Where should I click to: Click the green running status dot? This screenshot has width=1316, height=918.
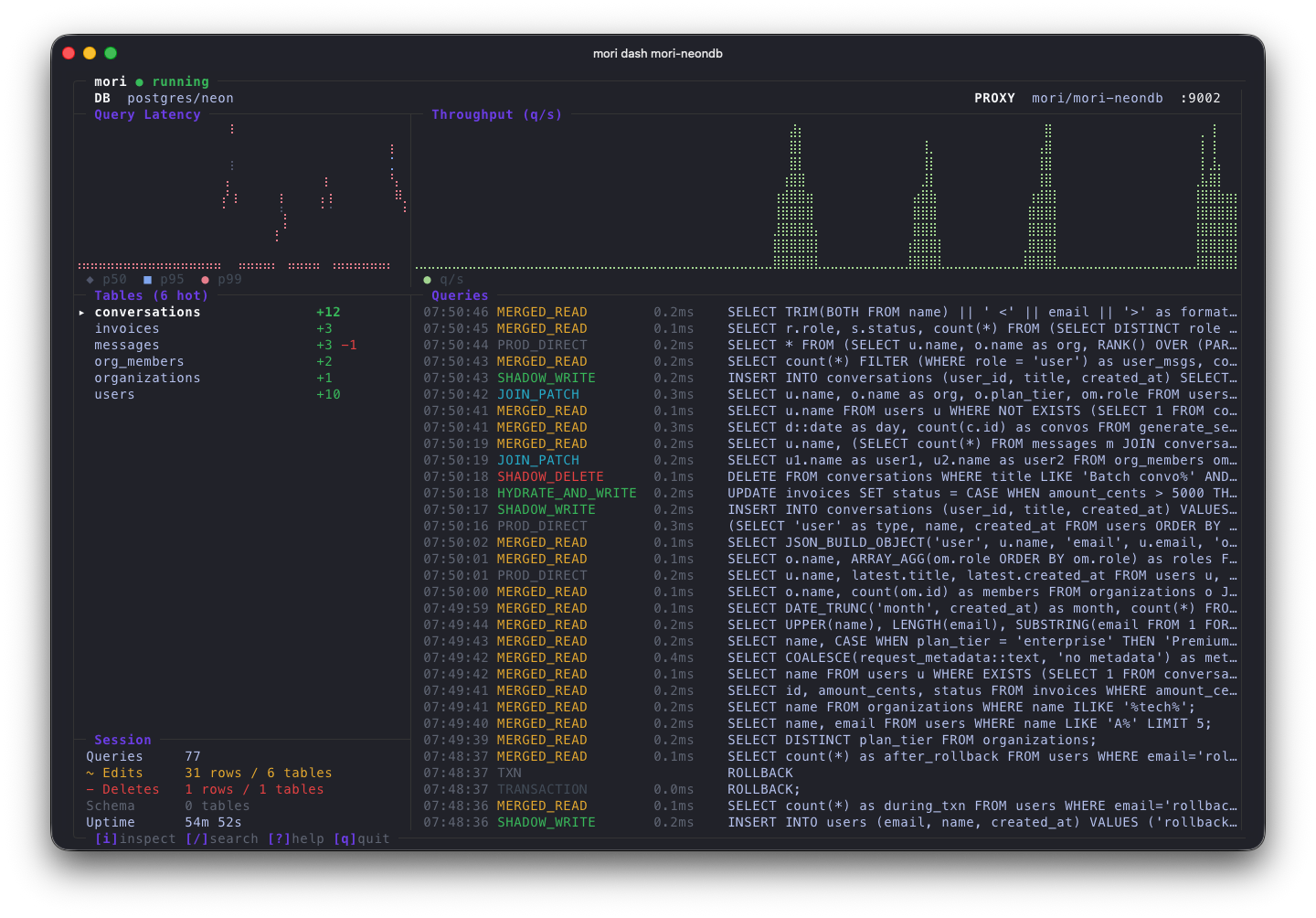click(x=139, y=82)
